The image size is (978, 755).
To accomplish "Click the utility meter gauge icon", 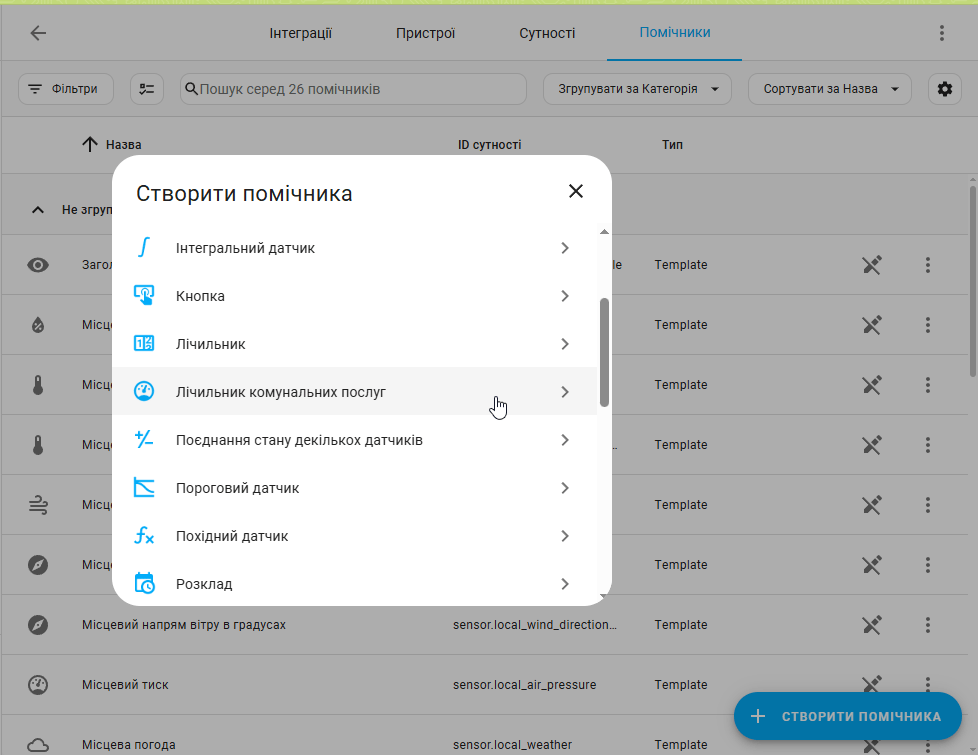I will click(x=144, y=391).
